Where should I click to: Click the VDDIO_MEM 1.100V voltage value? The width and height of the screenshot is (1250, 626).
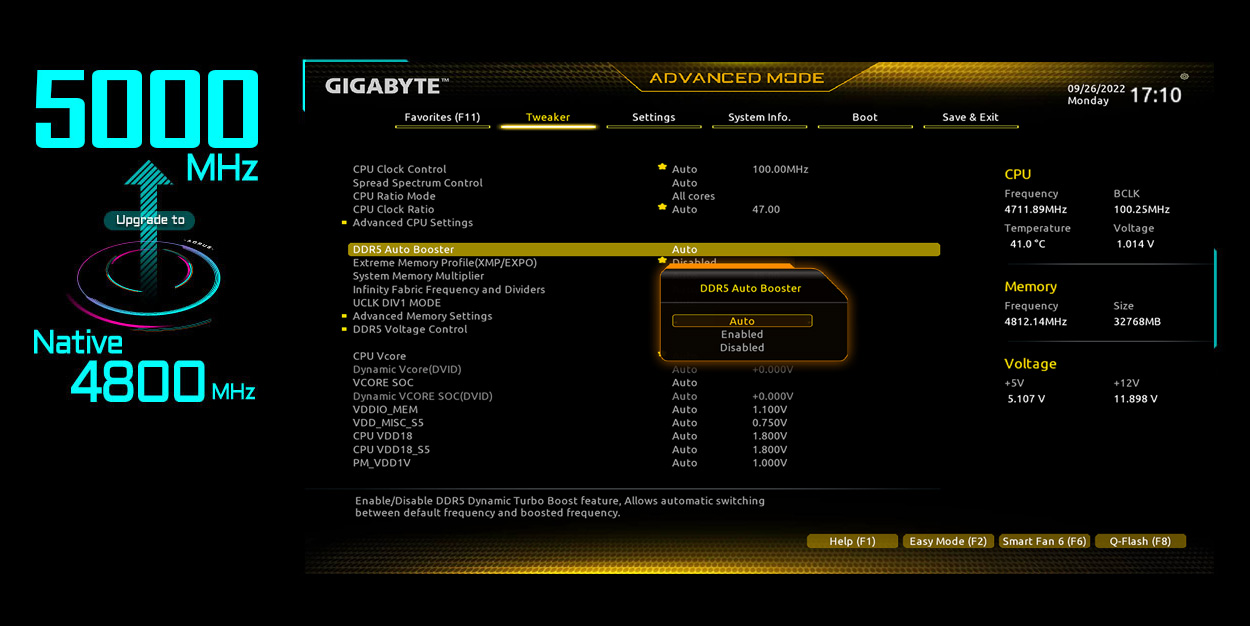point(769,409)
